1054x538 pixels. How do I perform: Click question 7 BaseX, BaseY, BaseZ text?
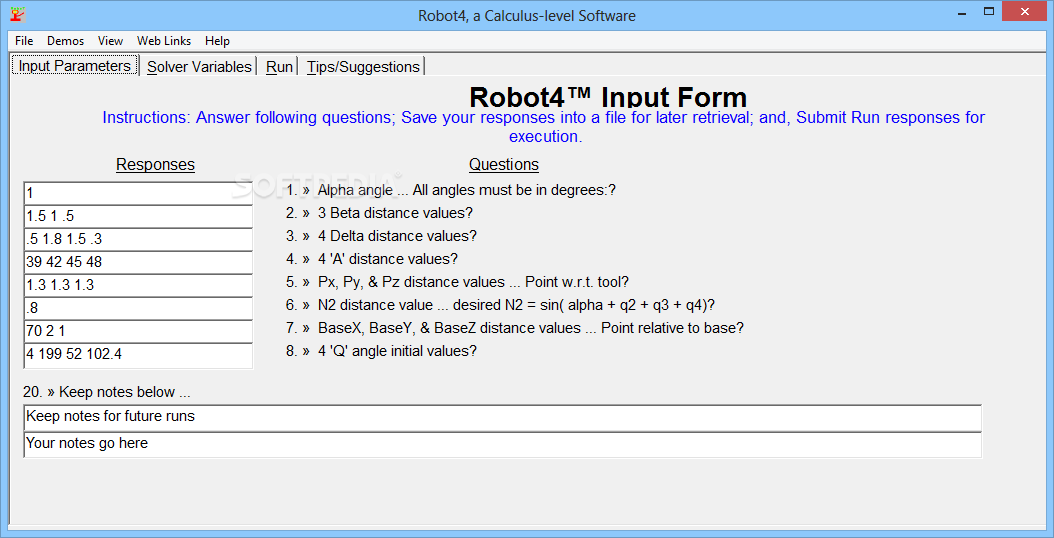(531, 328)
